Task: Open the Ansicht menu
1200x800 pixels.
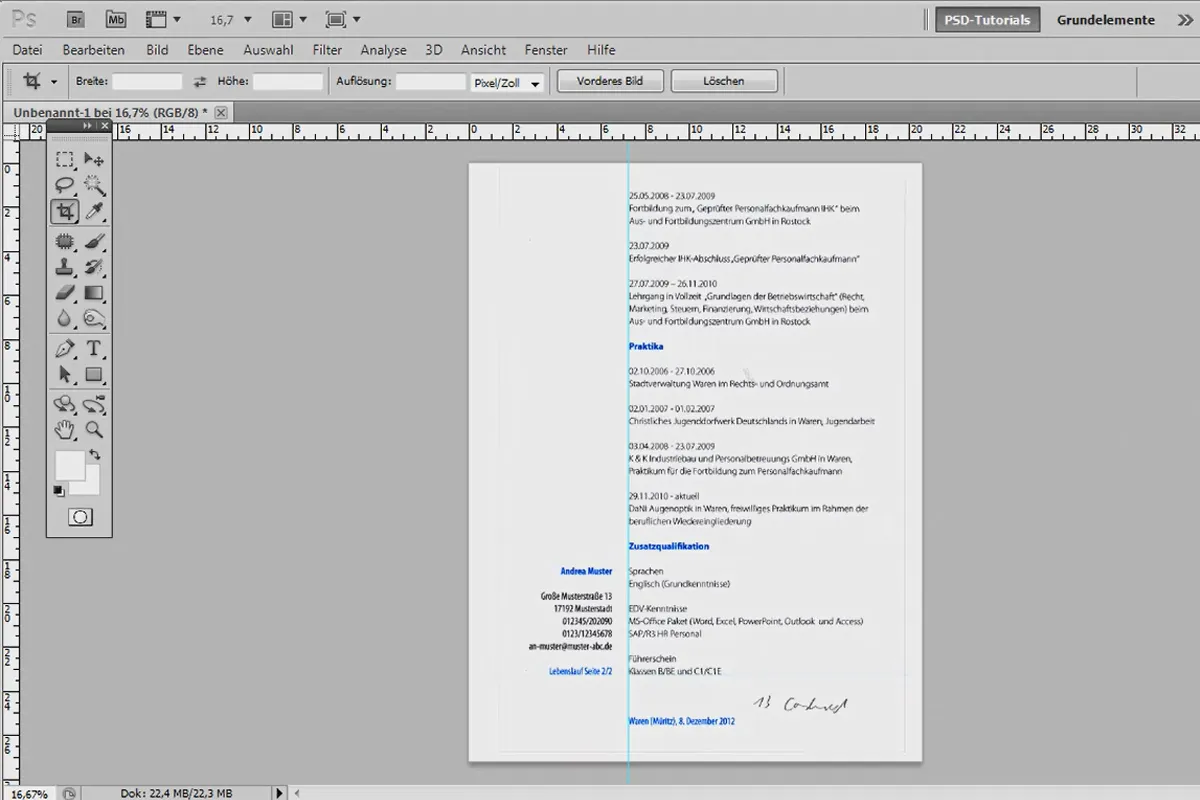Action: tap(483, 50)
